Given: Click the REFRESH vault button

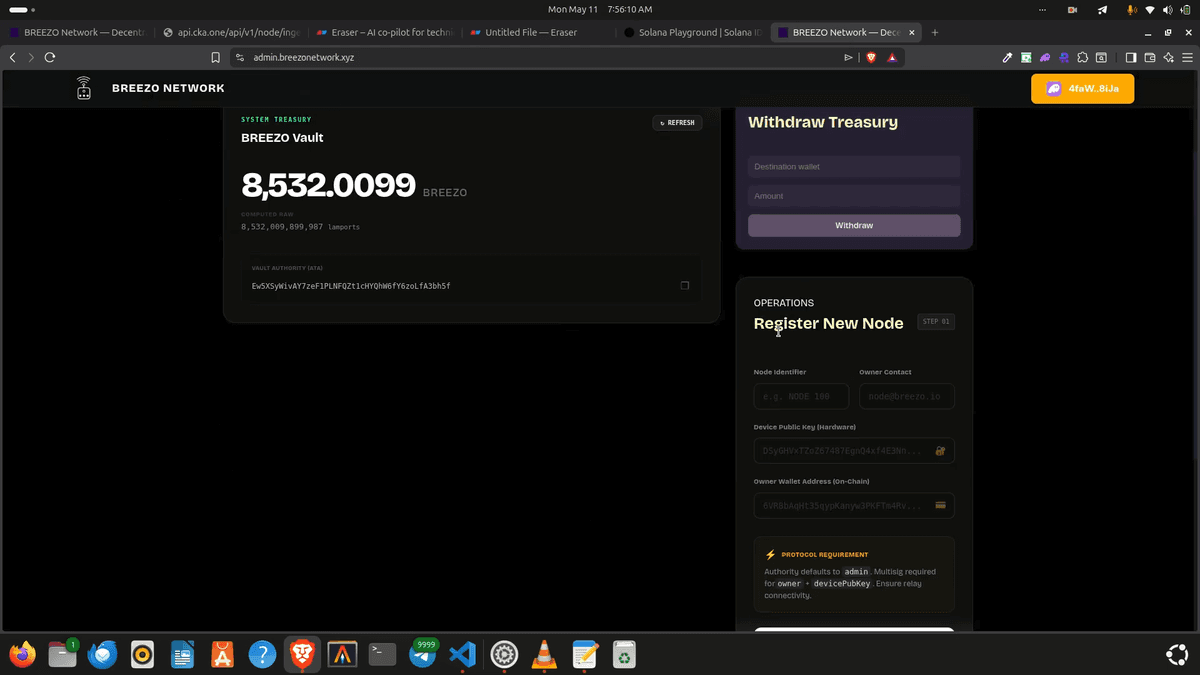Looking at the screenshot, I should (x=677, y=123).
